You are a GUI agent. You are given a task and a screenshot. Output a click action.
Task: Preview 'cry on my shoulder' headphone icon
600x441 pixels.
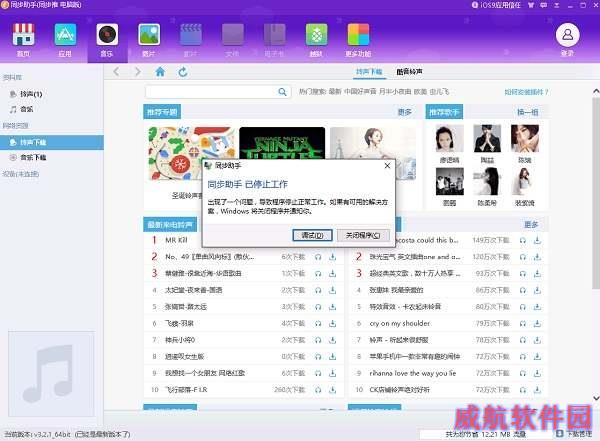(x=523, y=323)
